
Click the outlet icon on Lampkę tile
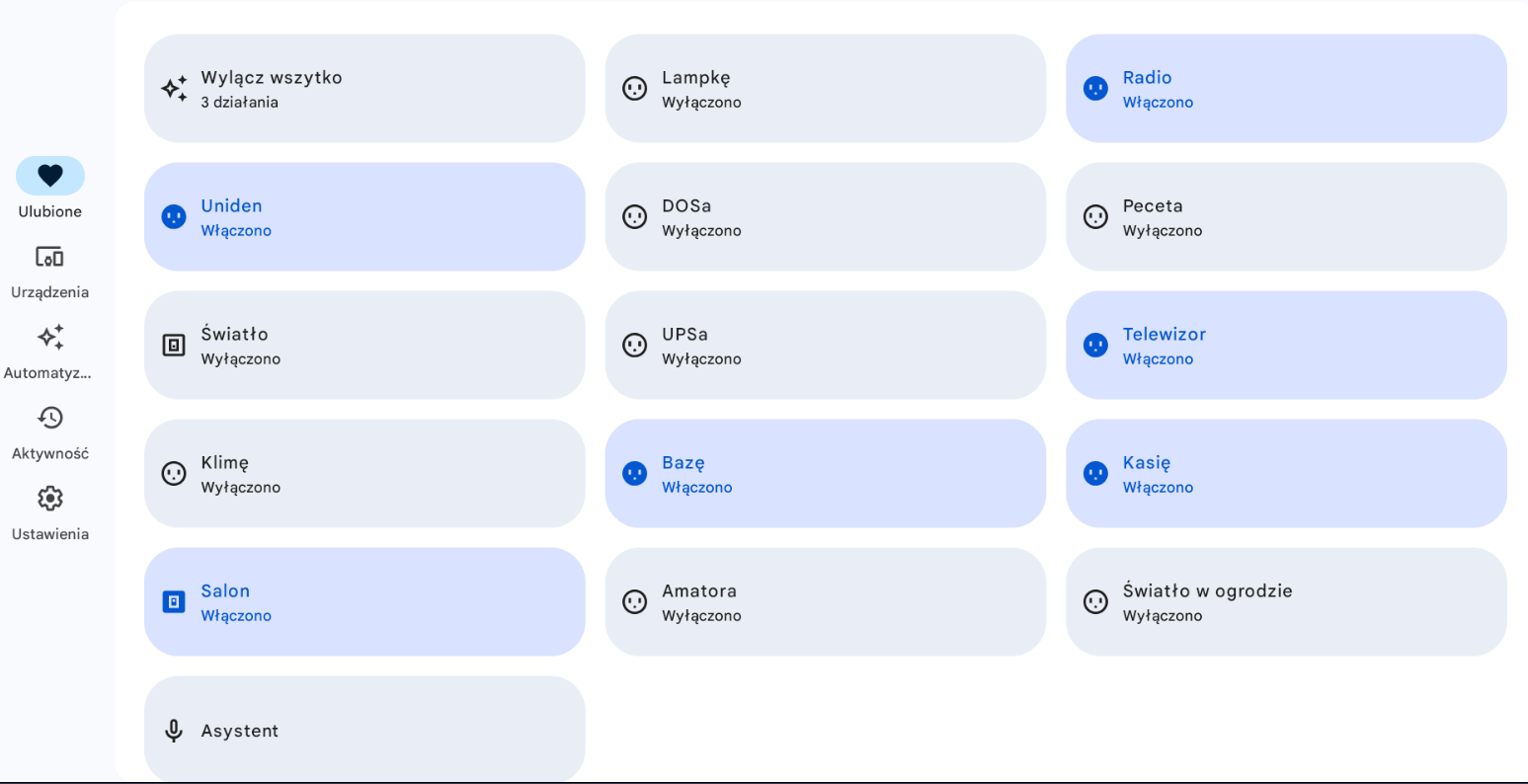click(x=635, y=89)
